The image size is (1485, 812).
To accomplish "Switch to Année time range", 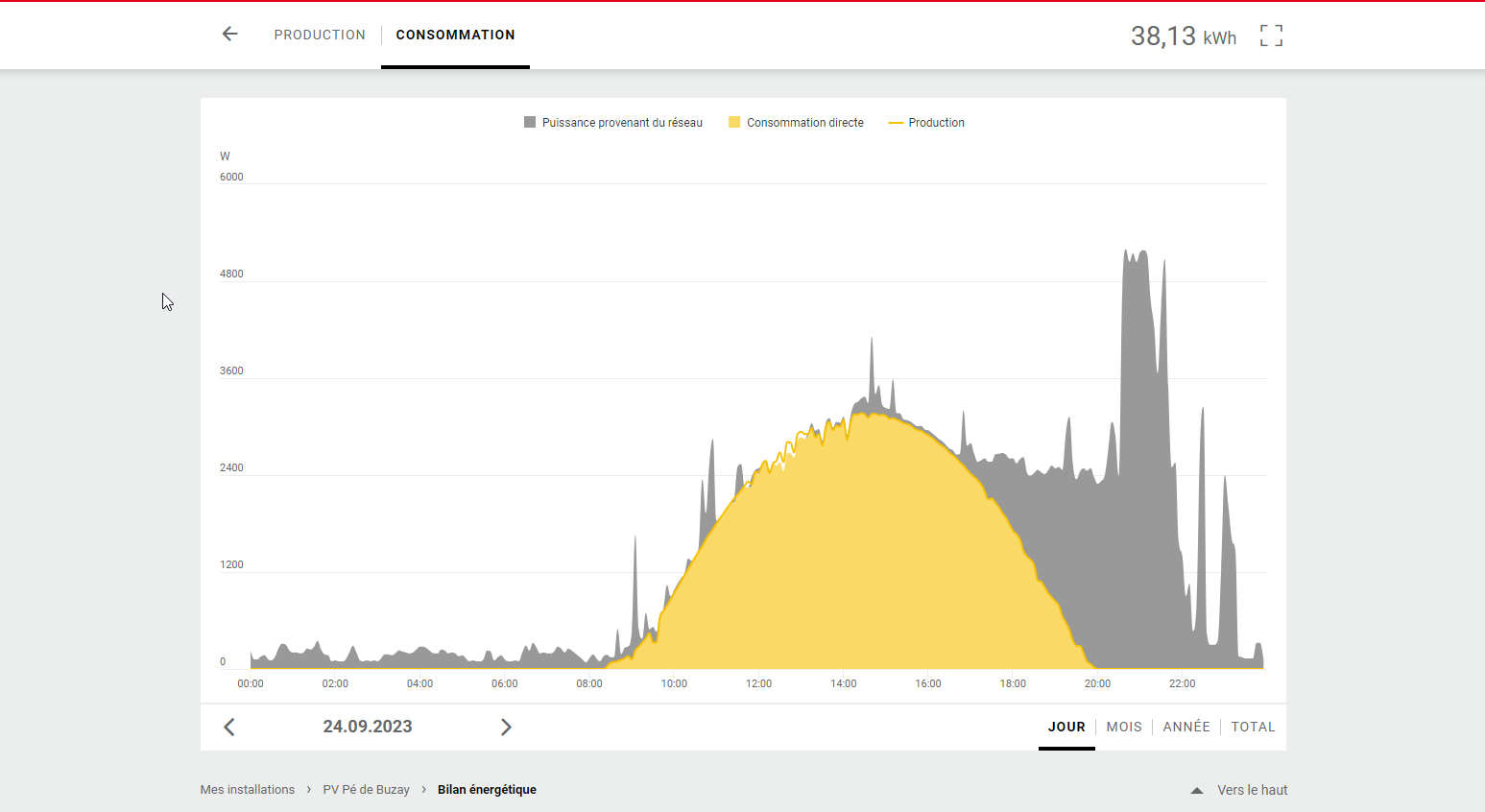I will tap(1186, 728).
